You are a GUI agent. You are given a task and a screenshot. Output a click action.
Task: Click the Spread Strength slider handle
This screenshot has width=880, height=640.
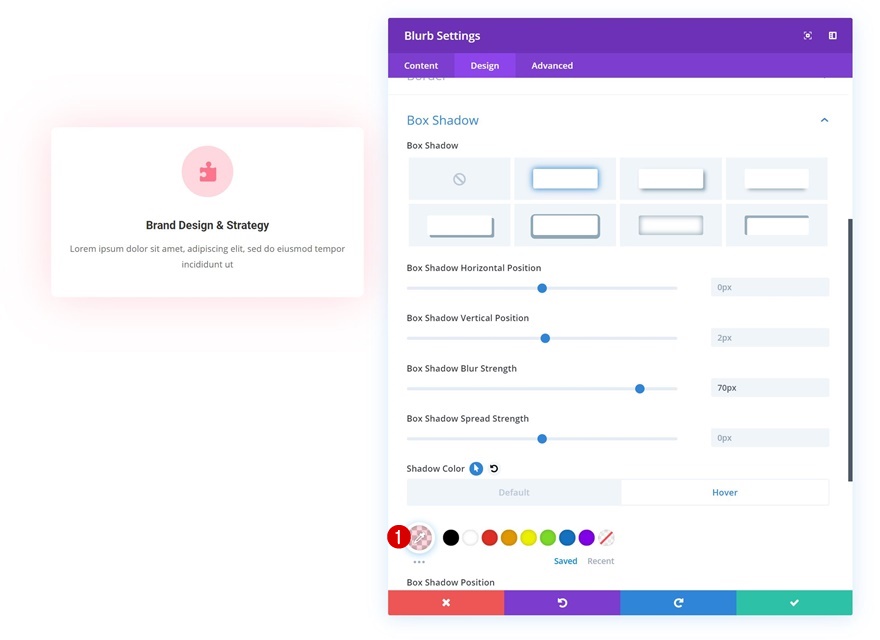tap(542, 439)
